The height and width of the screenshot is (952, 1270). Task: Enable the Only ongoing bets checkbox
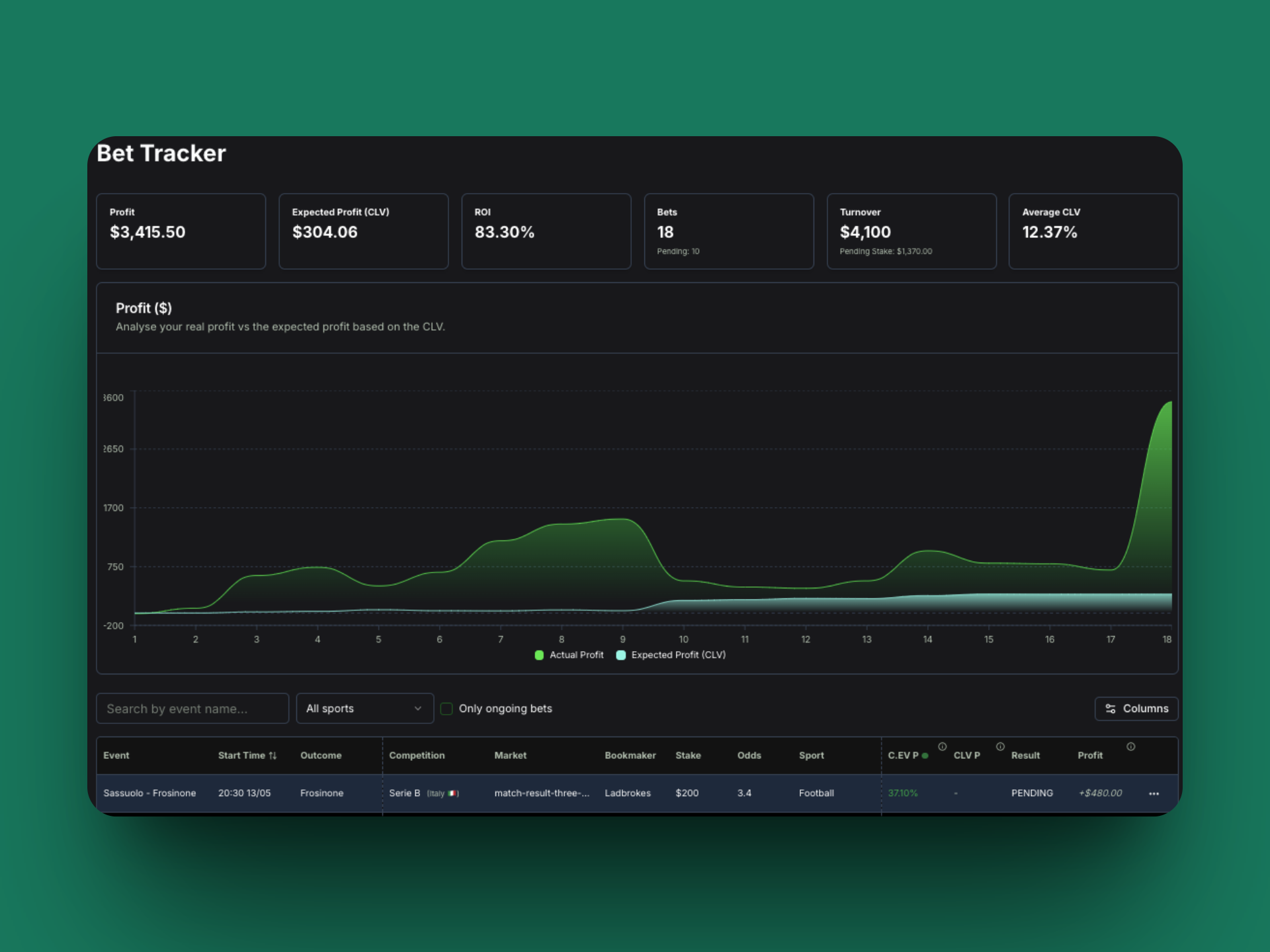pos(446,708)
